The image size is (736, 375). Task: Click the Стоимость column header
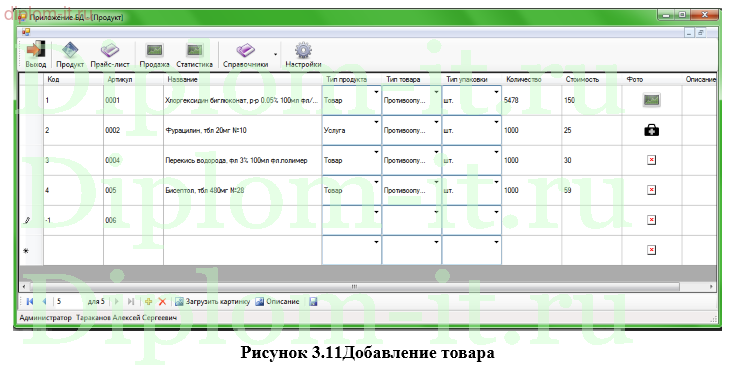pos(592,79)
